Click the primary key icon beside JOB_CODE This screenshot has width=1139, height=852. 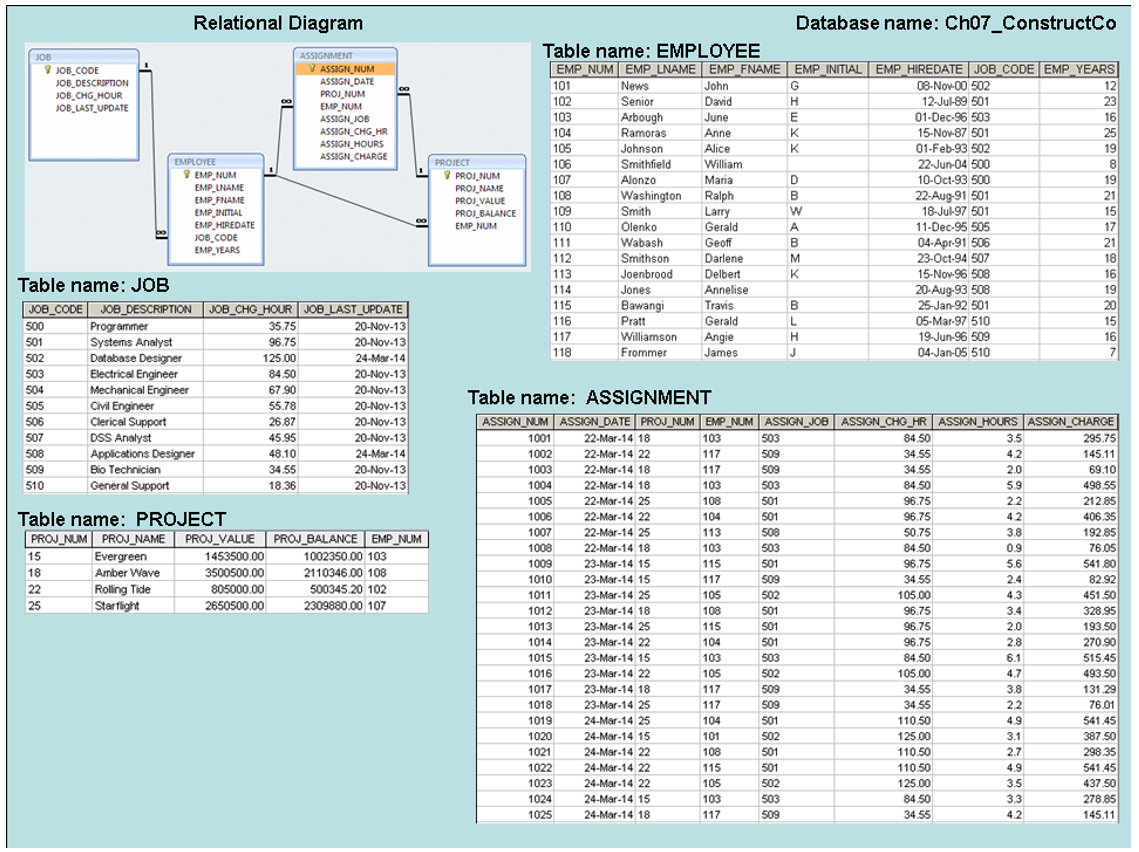46,71
